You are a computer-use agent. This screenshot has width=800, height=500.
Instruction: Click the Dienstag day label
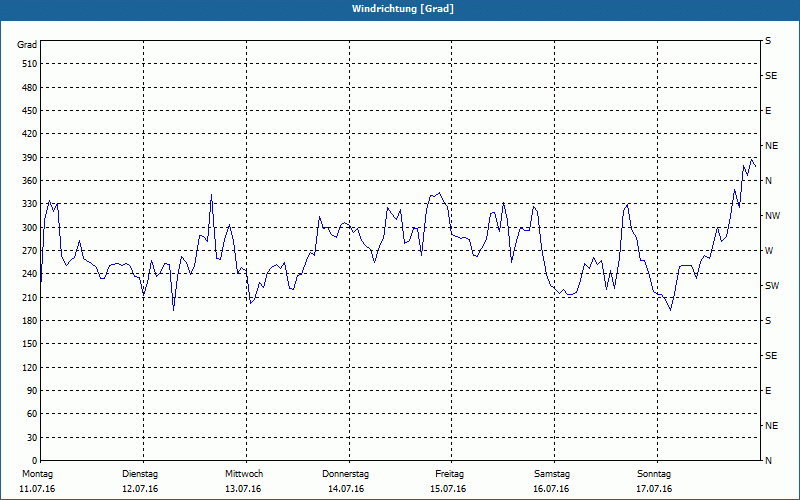tap(140, 474)
